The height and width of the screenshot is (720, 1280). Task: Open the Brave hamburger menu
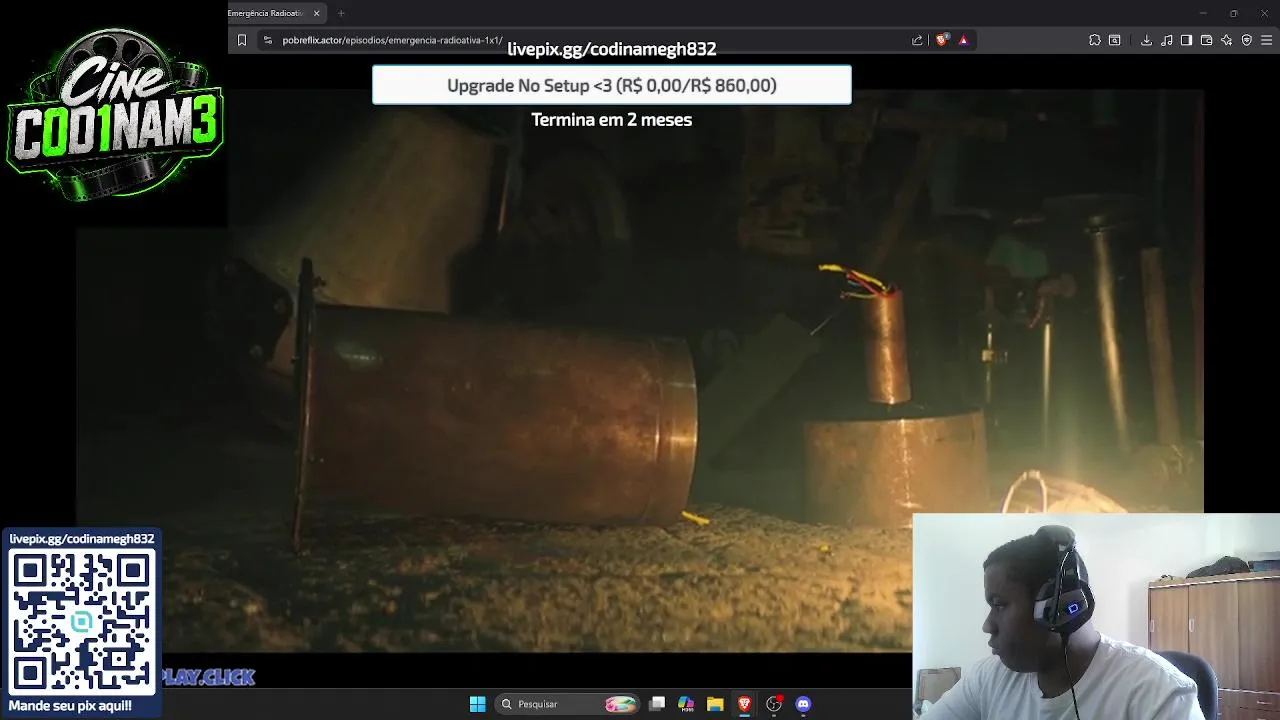(x=1267, y=40)
